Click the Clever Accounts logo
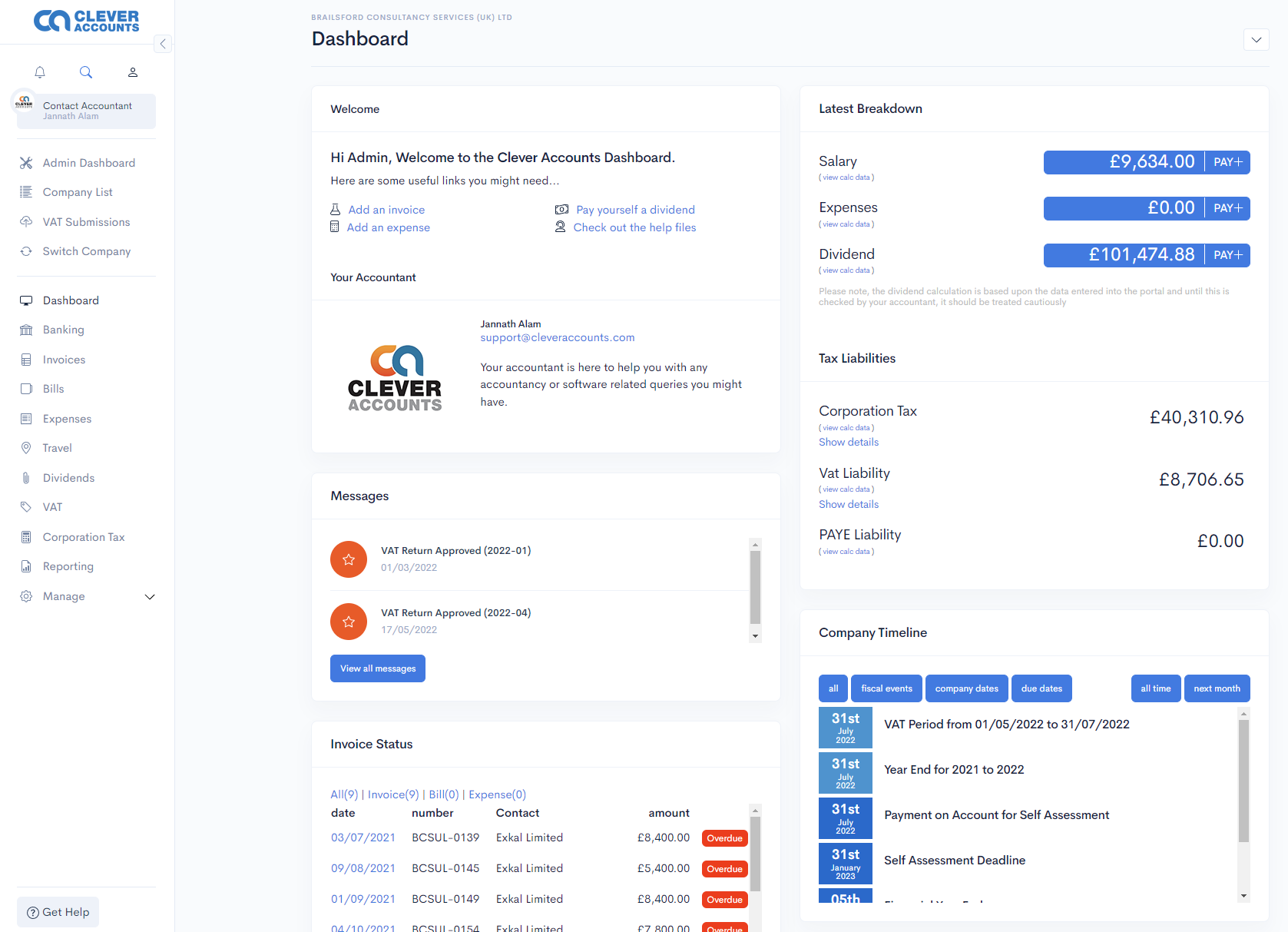This screenshot has height=932, width=1288. tap(86, 21)
